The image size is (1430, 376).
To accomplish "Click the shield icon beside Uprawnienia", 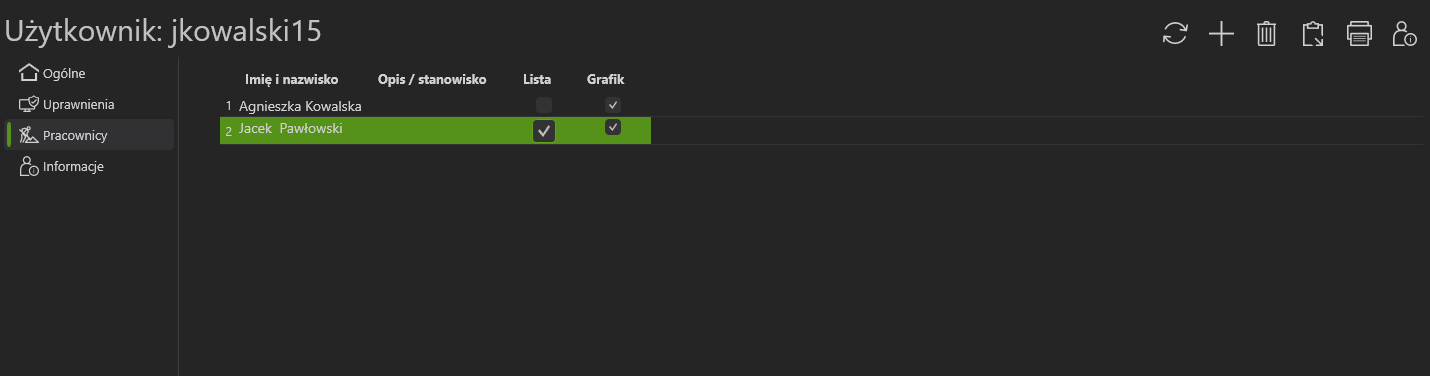I will pos(30,104).
